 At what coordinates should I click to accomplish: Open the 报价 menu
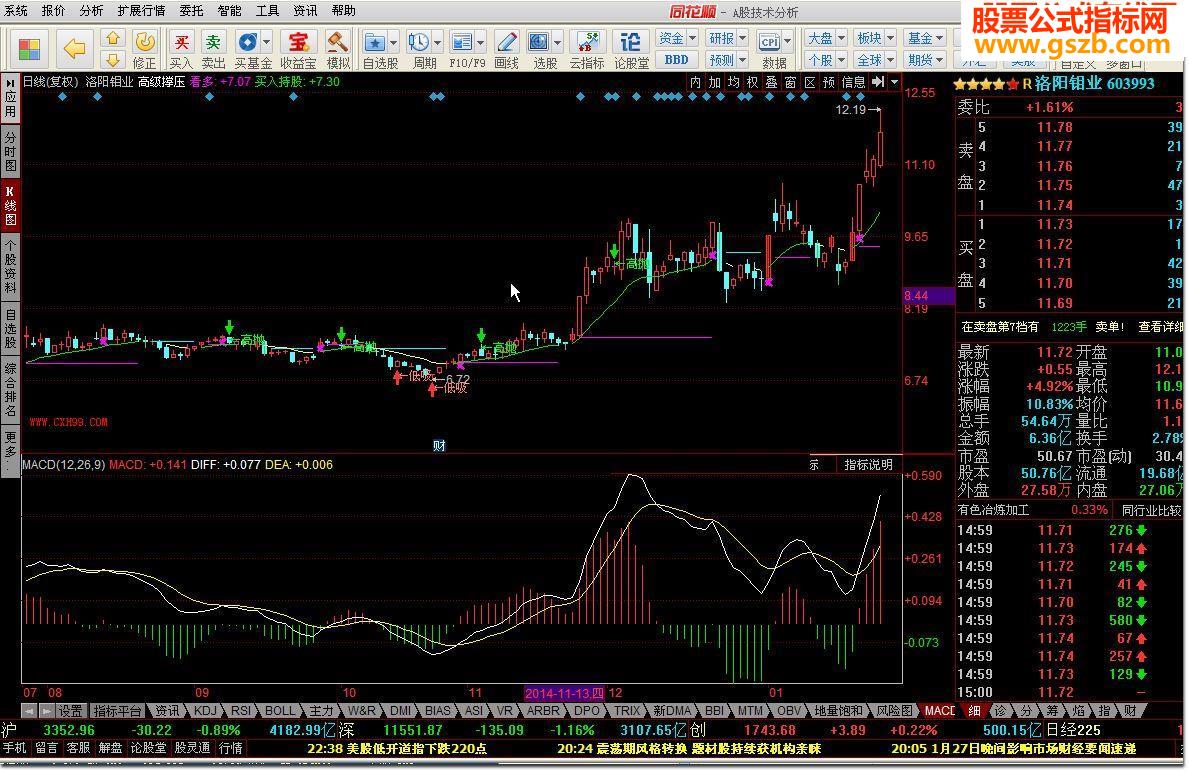(53, 11)
